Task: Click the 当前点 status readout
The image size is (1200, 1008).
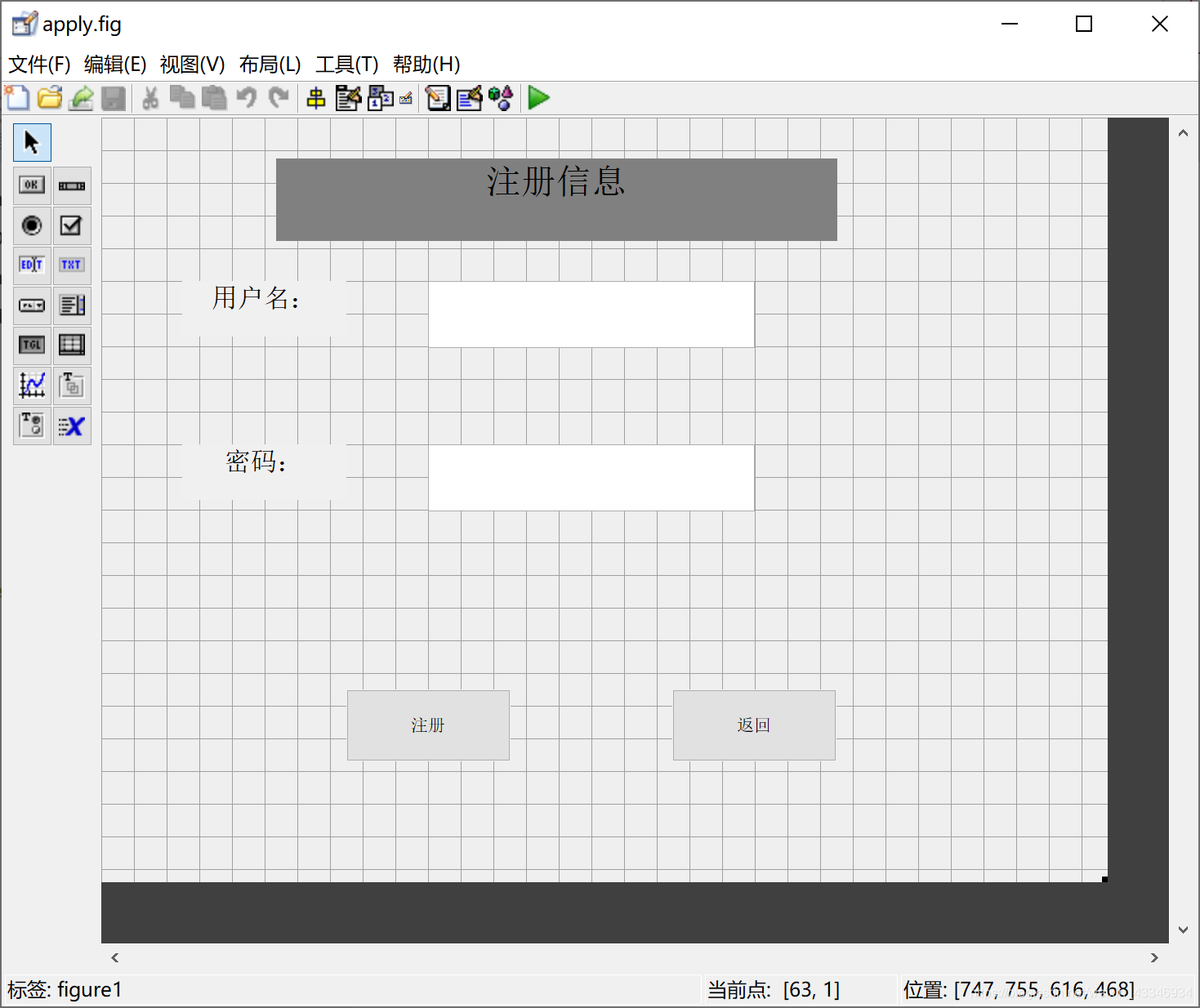Action: (774, 990)
